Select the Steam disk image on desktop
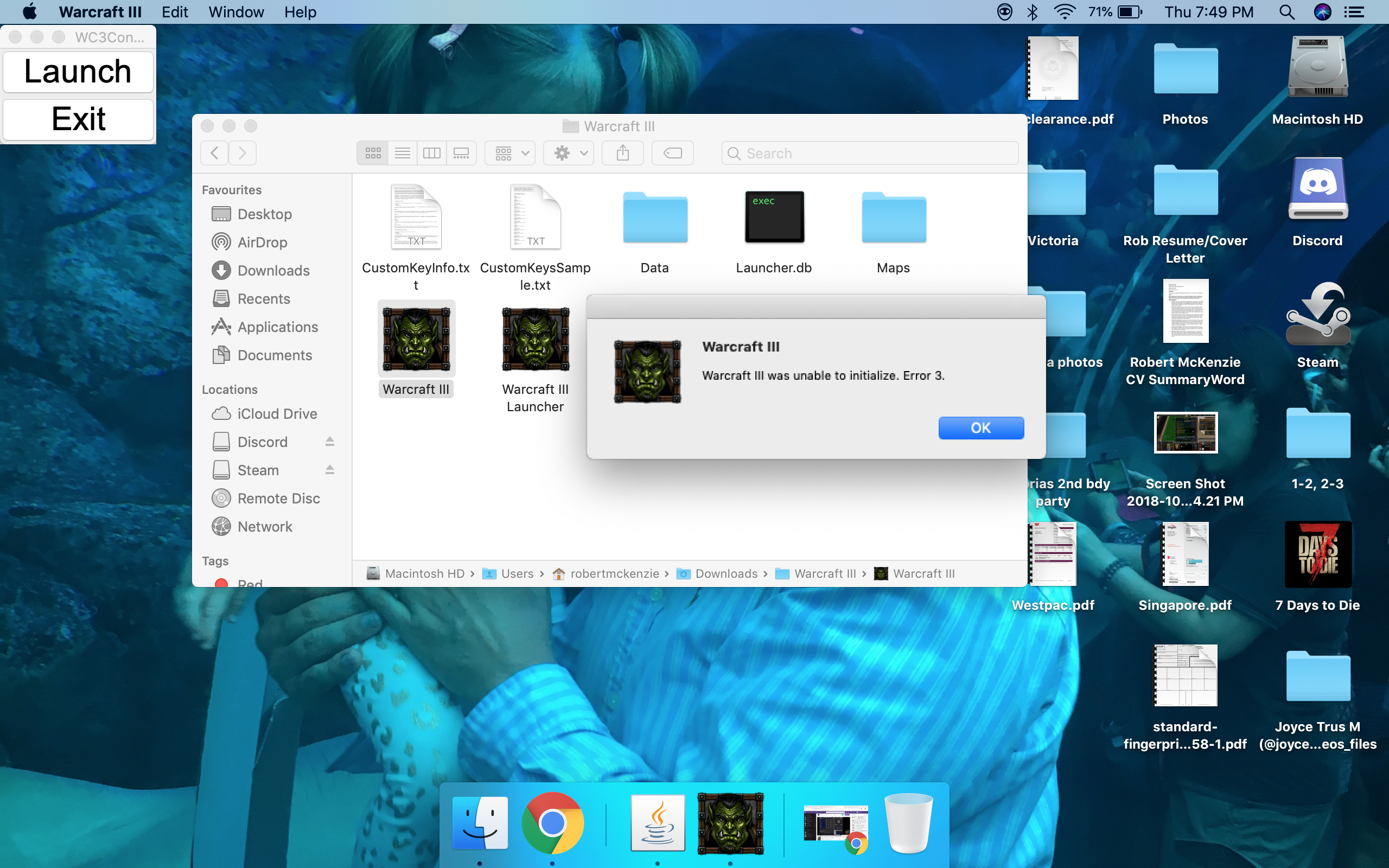 coord(1318,313)
